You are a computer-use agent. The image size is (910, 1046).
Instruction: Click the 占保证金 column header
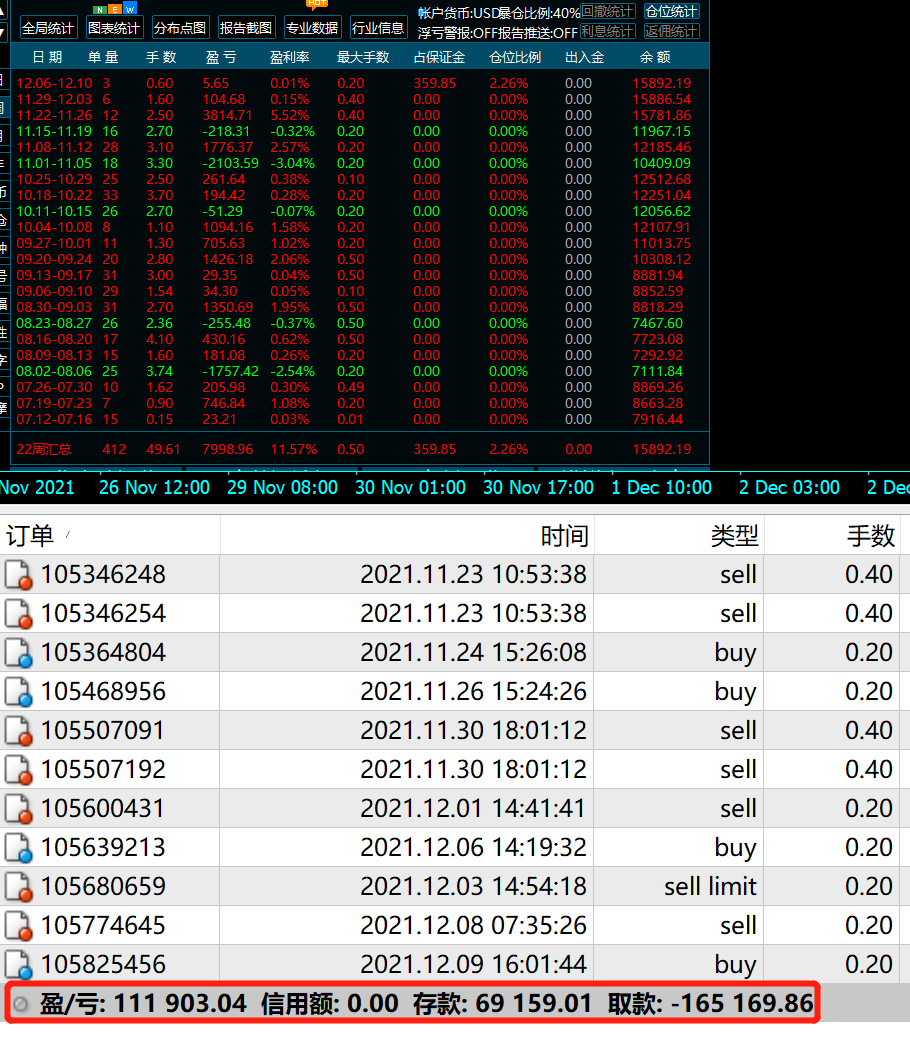click(x=439, y=57)
